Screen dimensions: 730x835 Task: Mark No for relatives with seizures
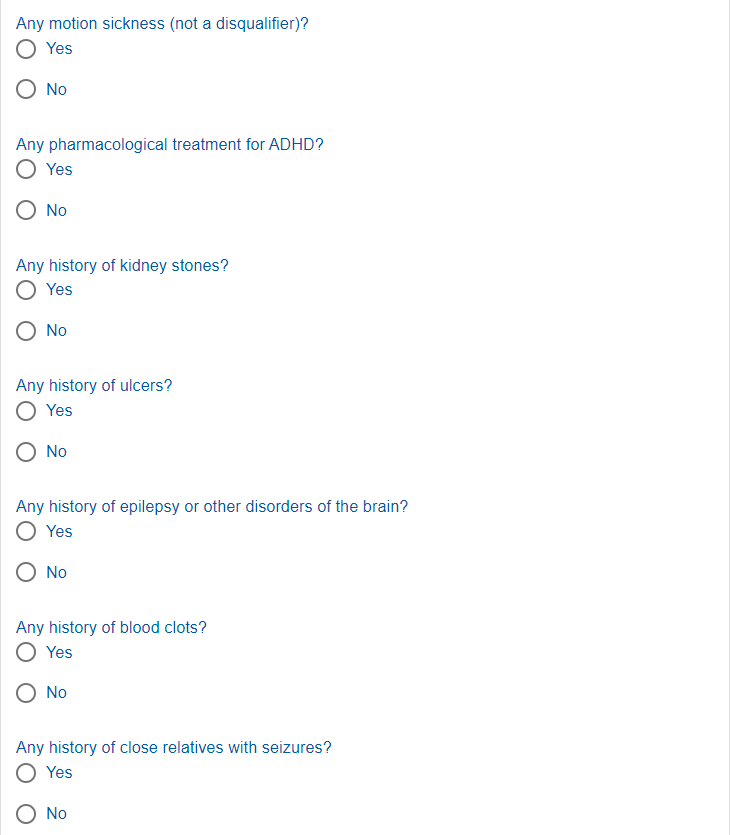point(27,814)
